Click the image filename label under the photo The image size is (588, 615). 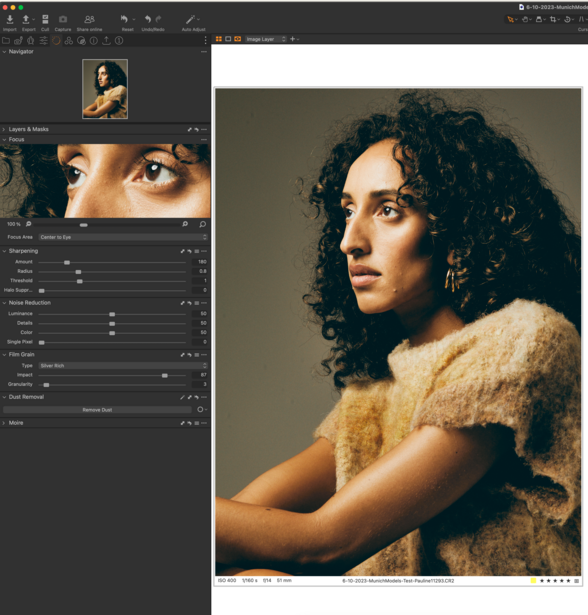398,580
